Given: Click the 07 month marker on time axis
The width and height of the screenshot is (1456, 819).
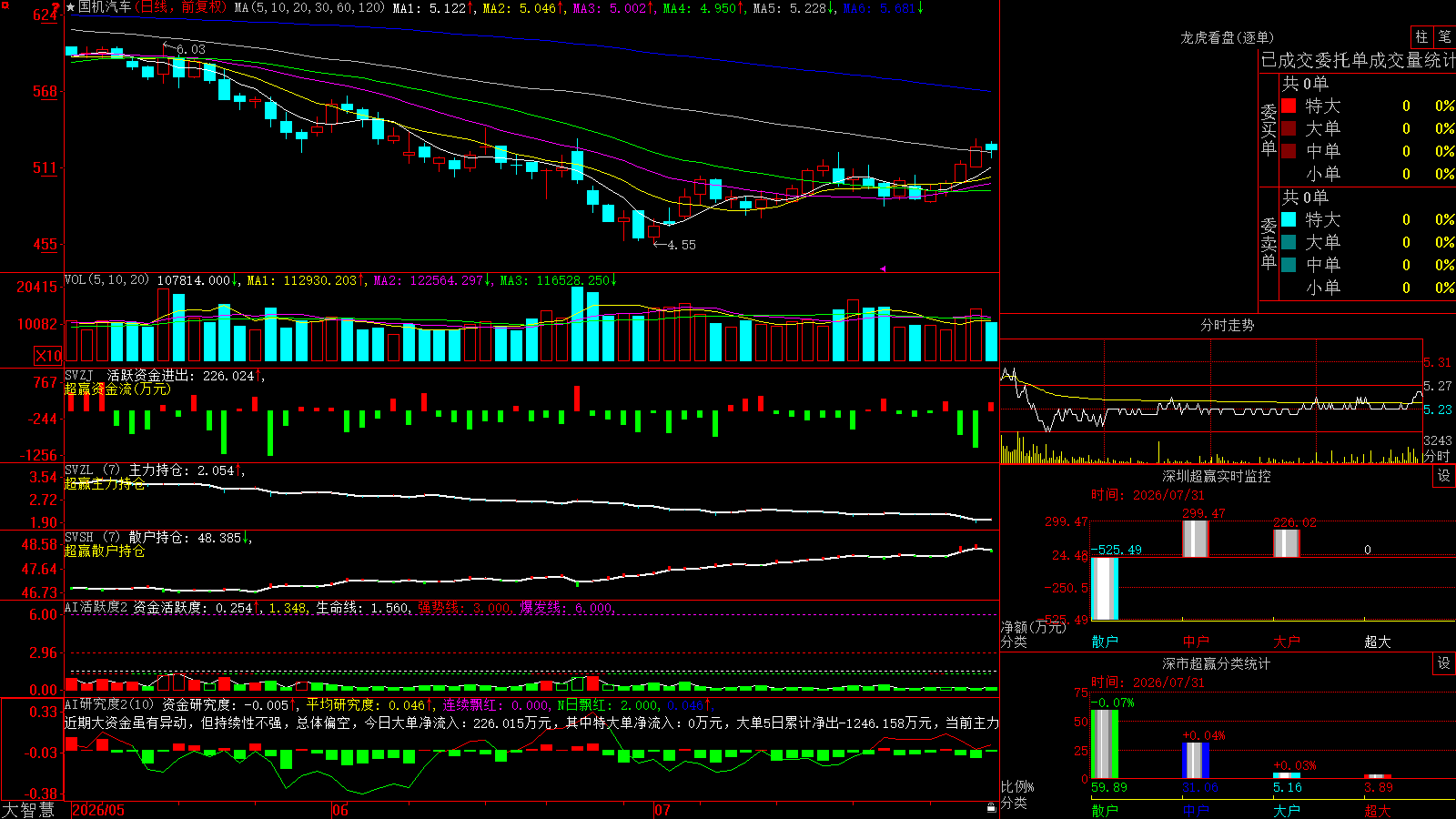Looking at the screenshot, I should click(662, 810).
